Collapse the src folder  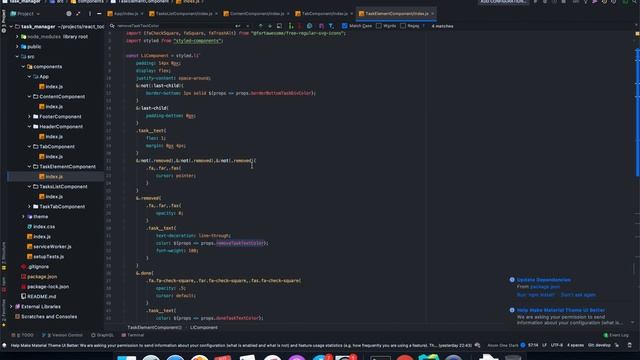[17, 56]
